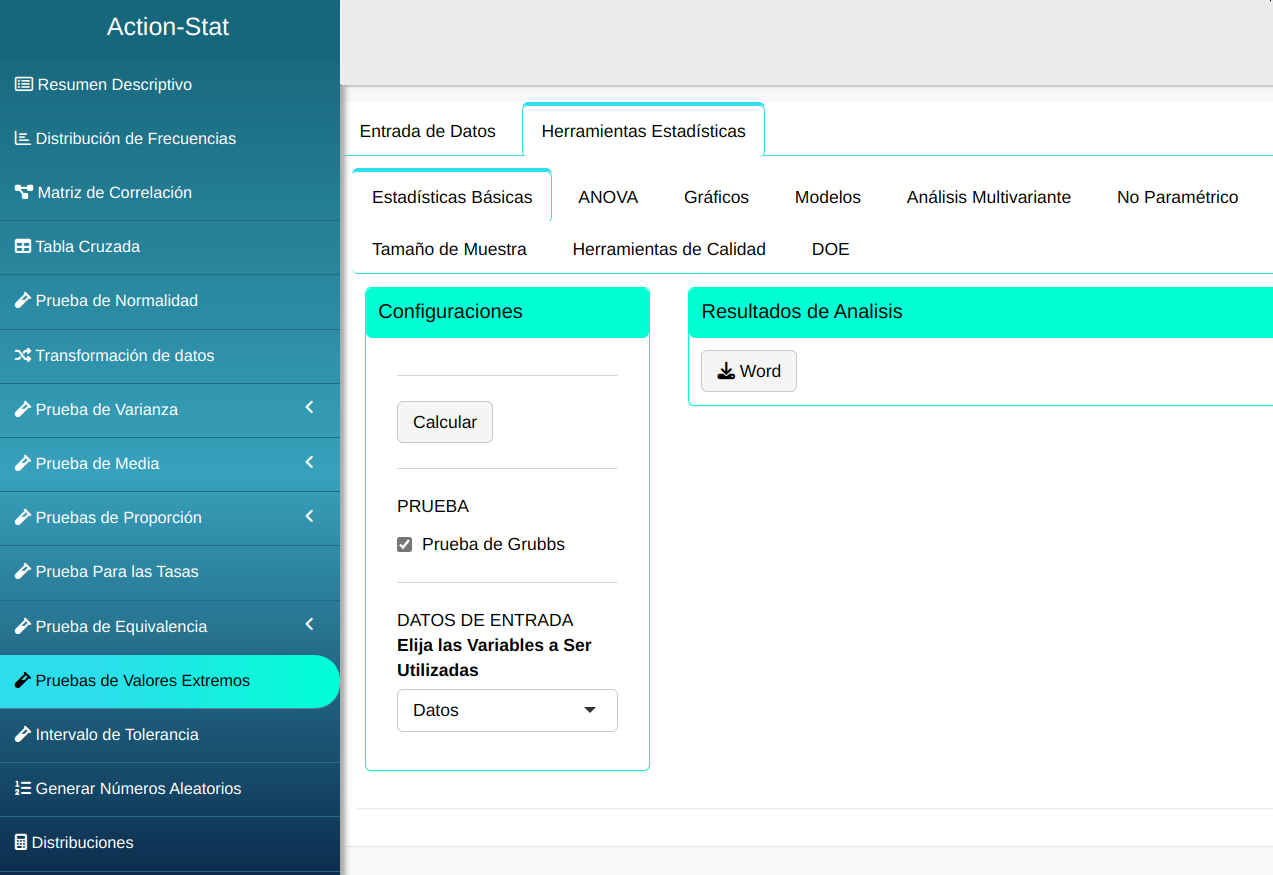Expand the Prueba de Varianza submenu chevron
This screenshot has height=875, width=1273.
(x=309, y=408)
